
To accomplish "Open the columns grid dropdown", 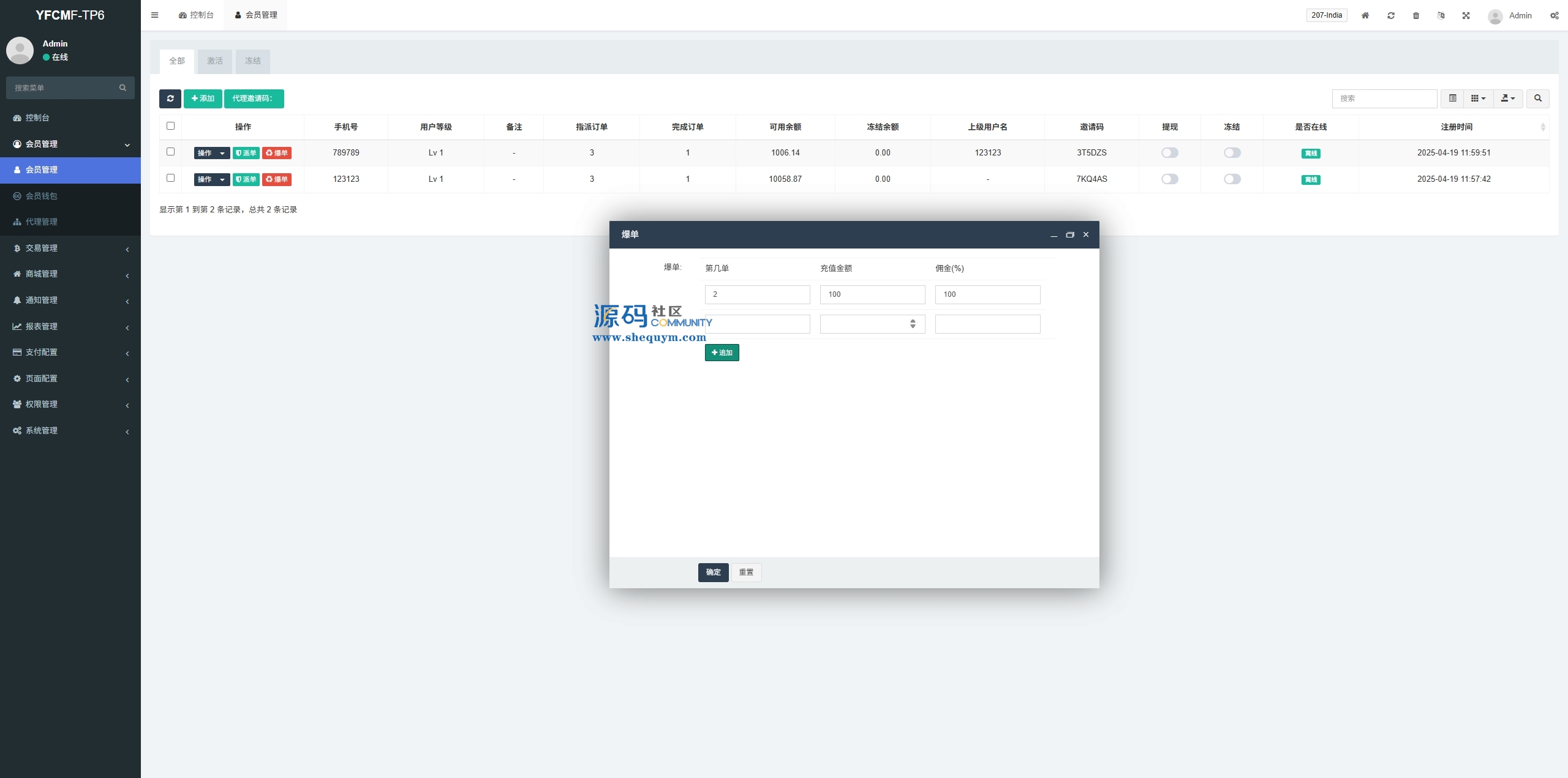I will [x=1478, y=99].
